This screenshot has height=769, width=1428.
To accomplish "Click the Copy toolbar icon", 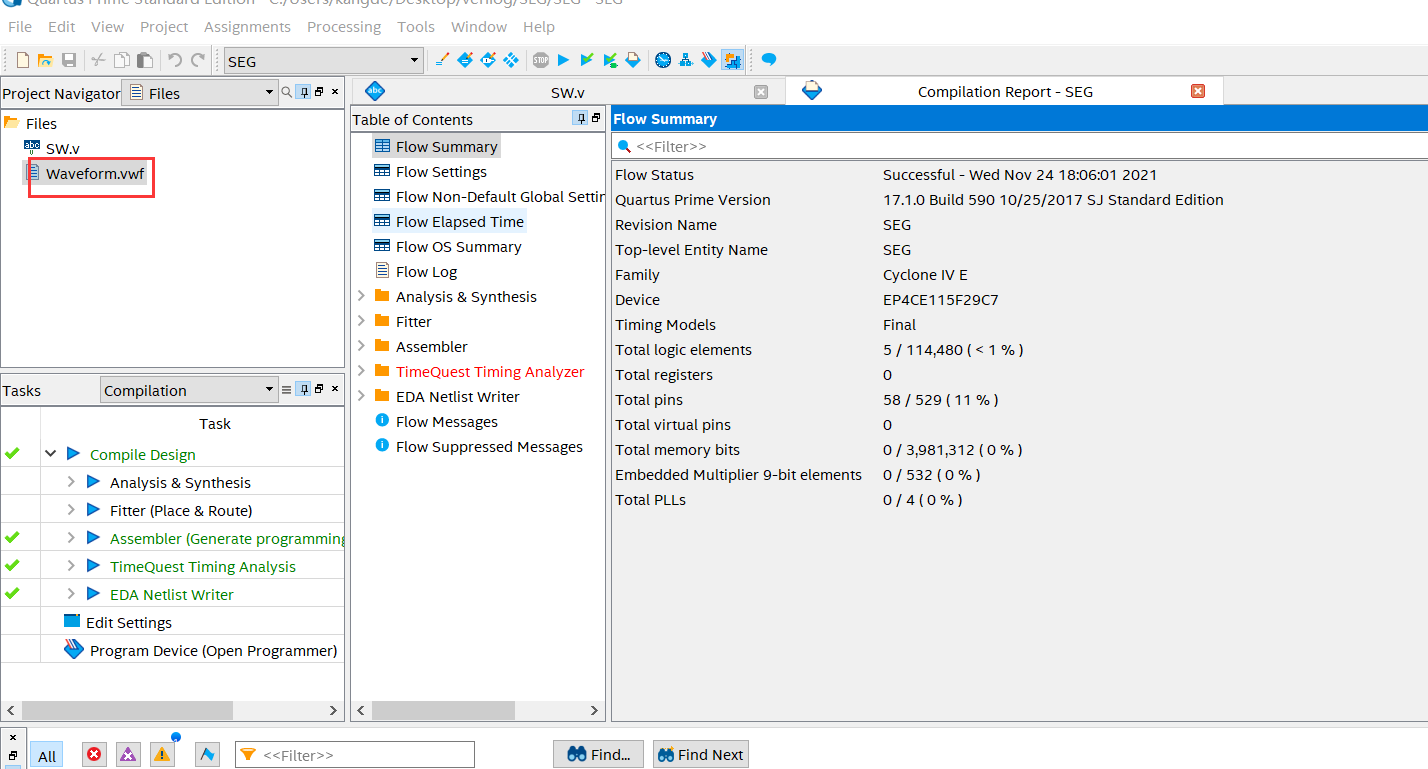I will [x=121, y=61].
